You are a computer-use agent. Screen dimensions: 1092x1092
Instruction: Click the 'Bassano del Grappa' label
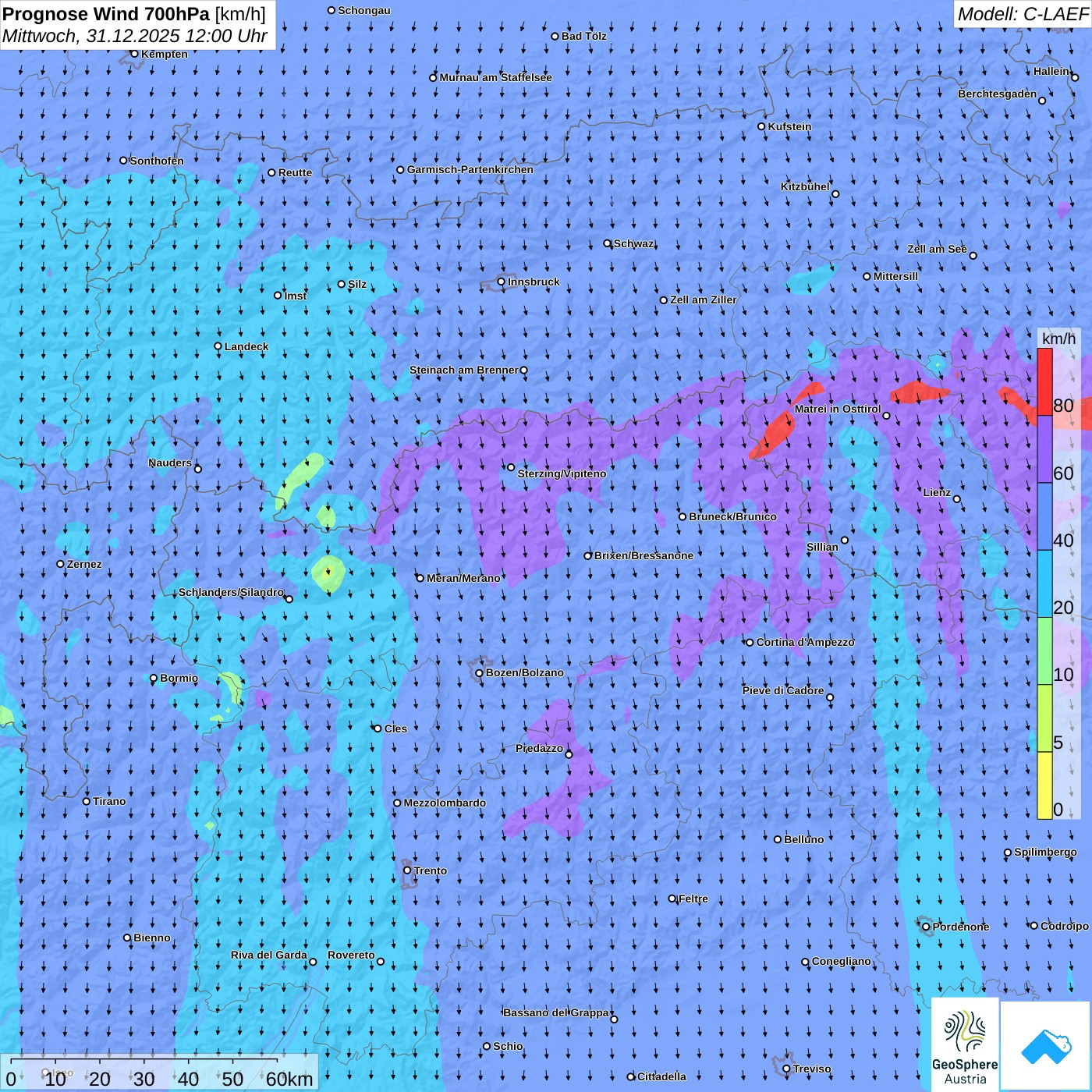(556, 1012)
